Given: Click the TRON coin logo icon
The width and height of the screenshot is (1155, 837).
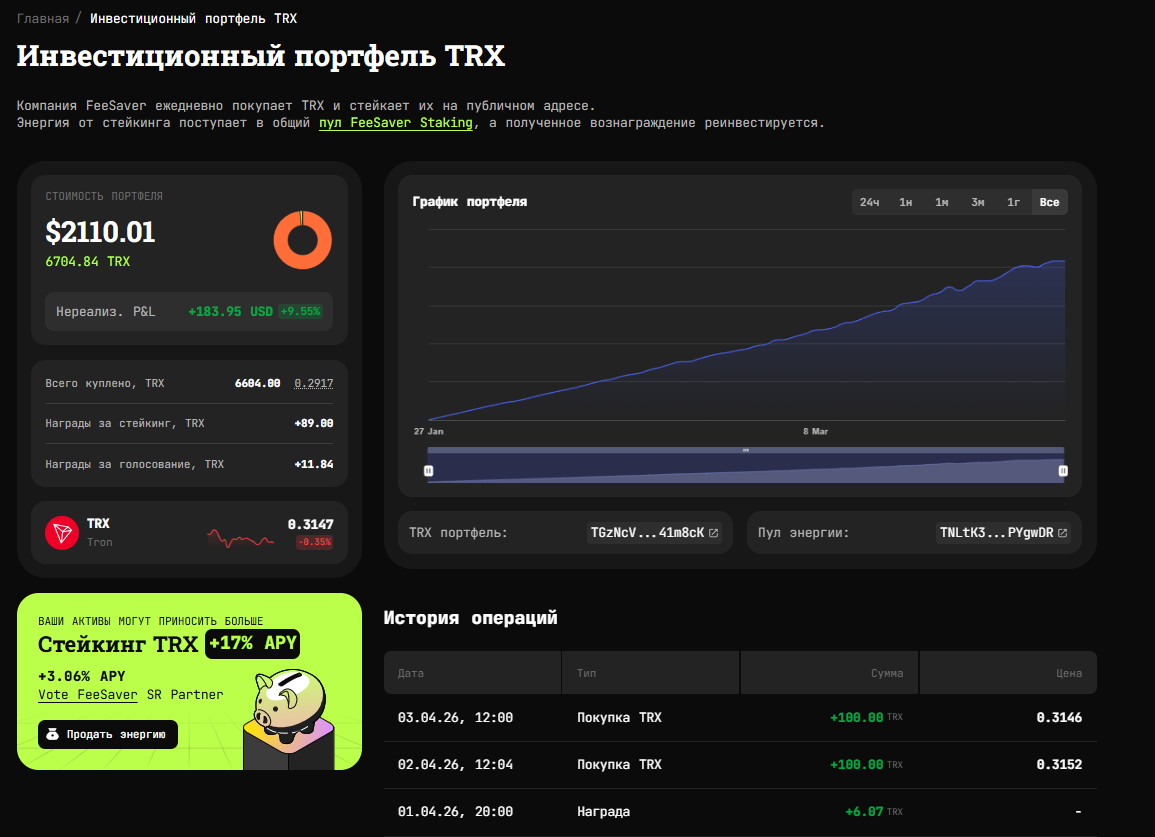Looking at the screenshot, I should (62, 532).
